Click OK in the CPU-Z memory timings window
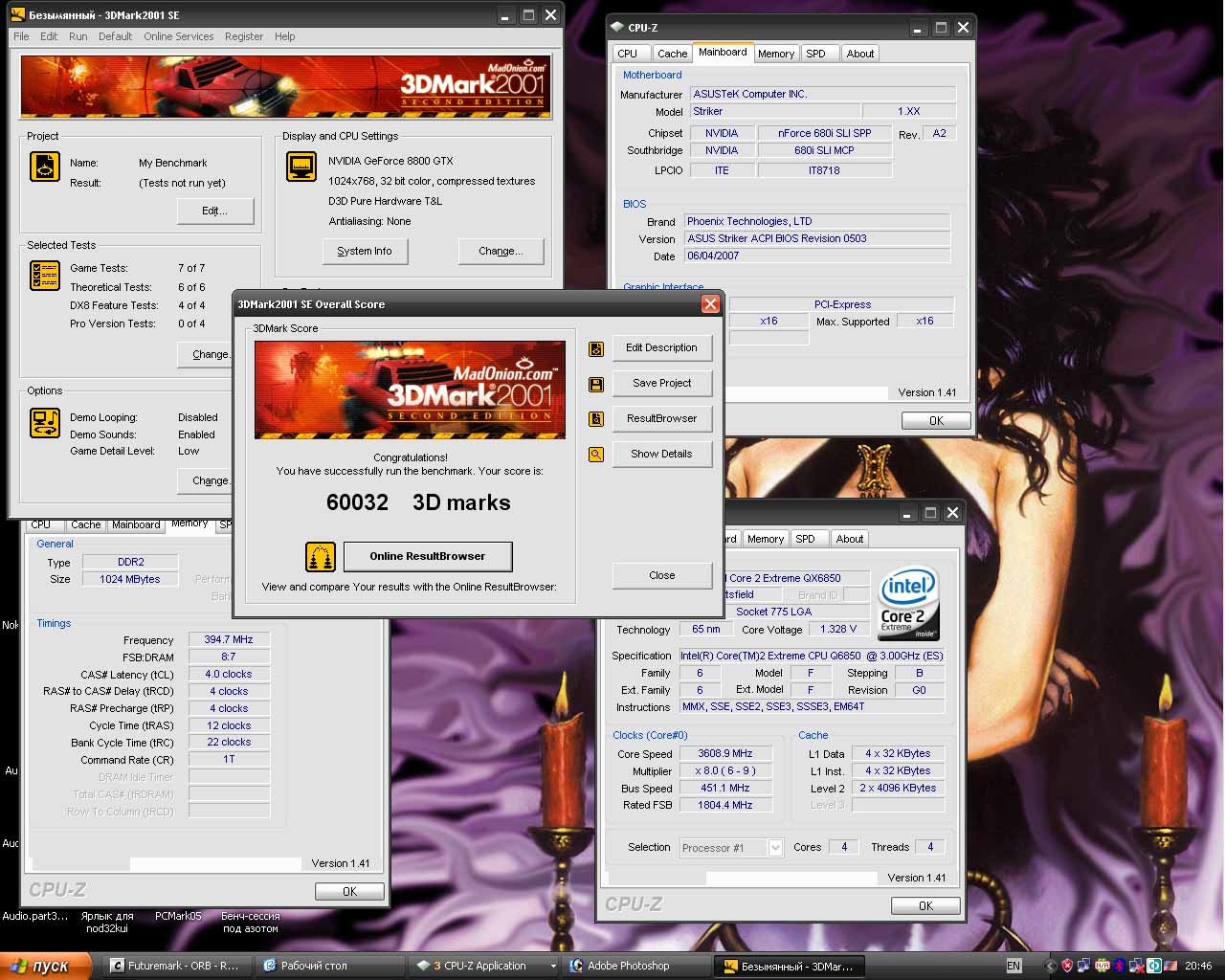This screenshot has height=980, width=1225. coord(349,892)
